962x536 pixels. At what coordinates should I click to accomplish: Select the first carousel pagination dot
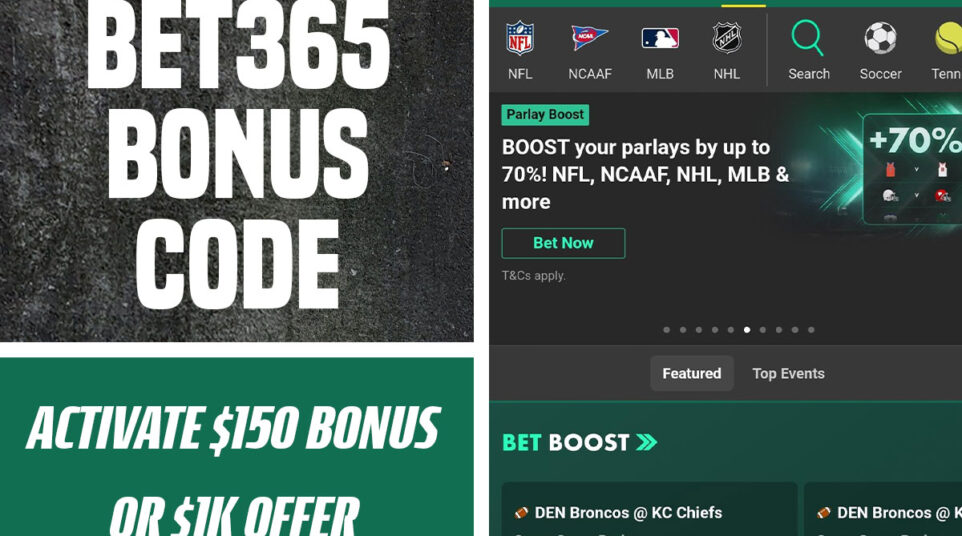point(666,330)
